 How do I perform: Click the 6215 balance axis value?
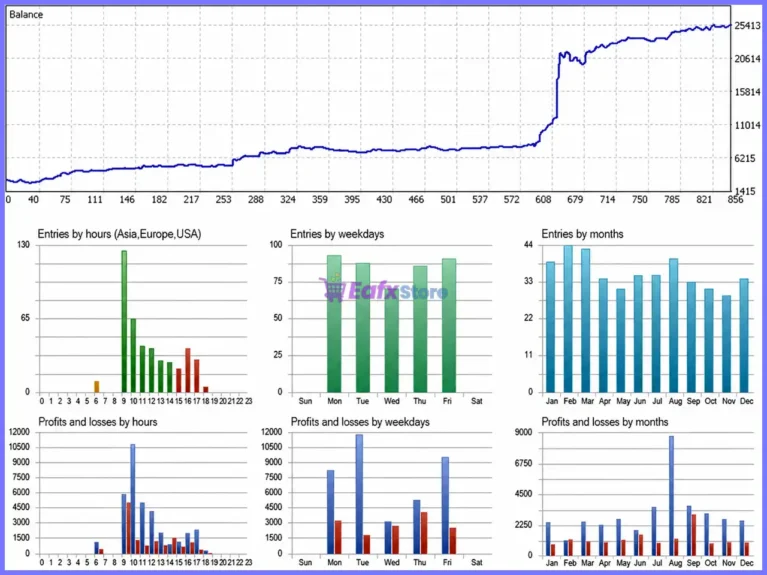pyautogui.click(x=747, y=158)
